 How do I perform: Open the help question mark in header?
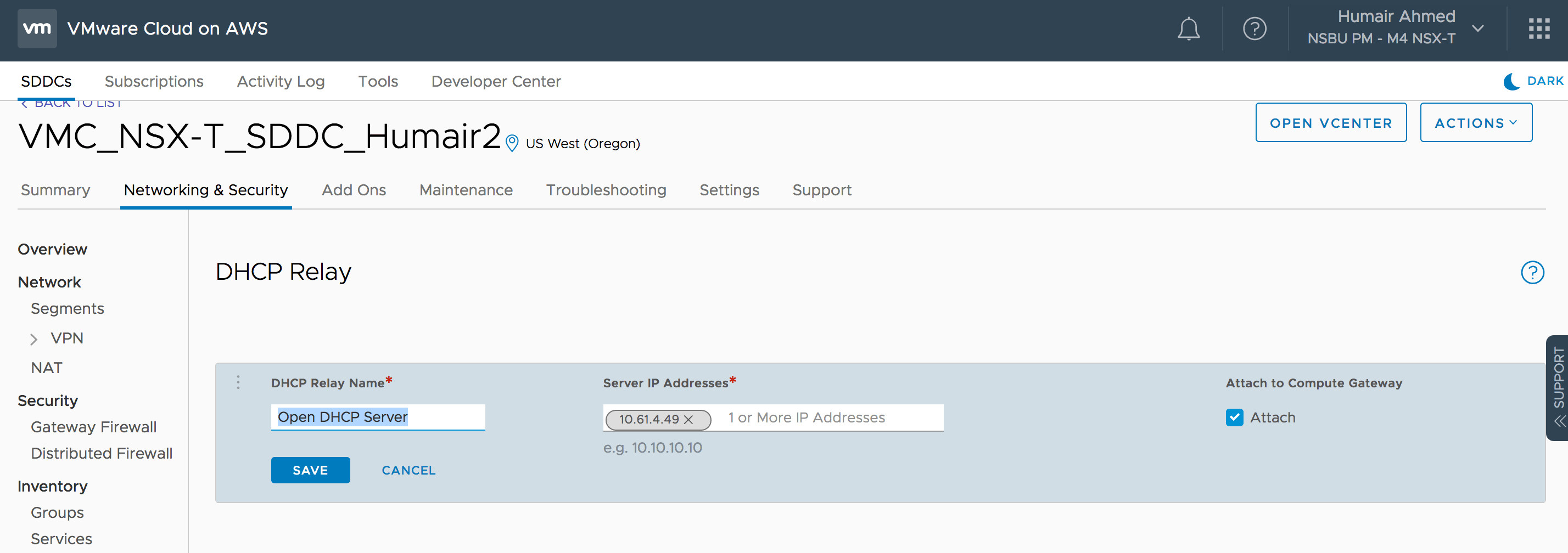[x=1255, y=29]
